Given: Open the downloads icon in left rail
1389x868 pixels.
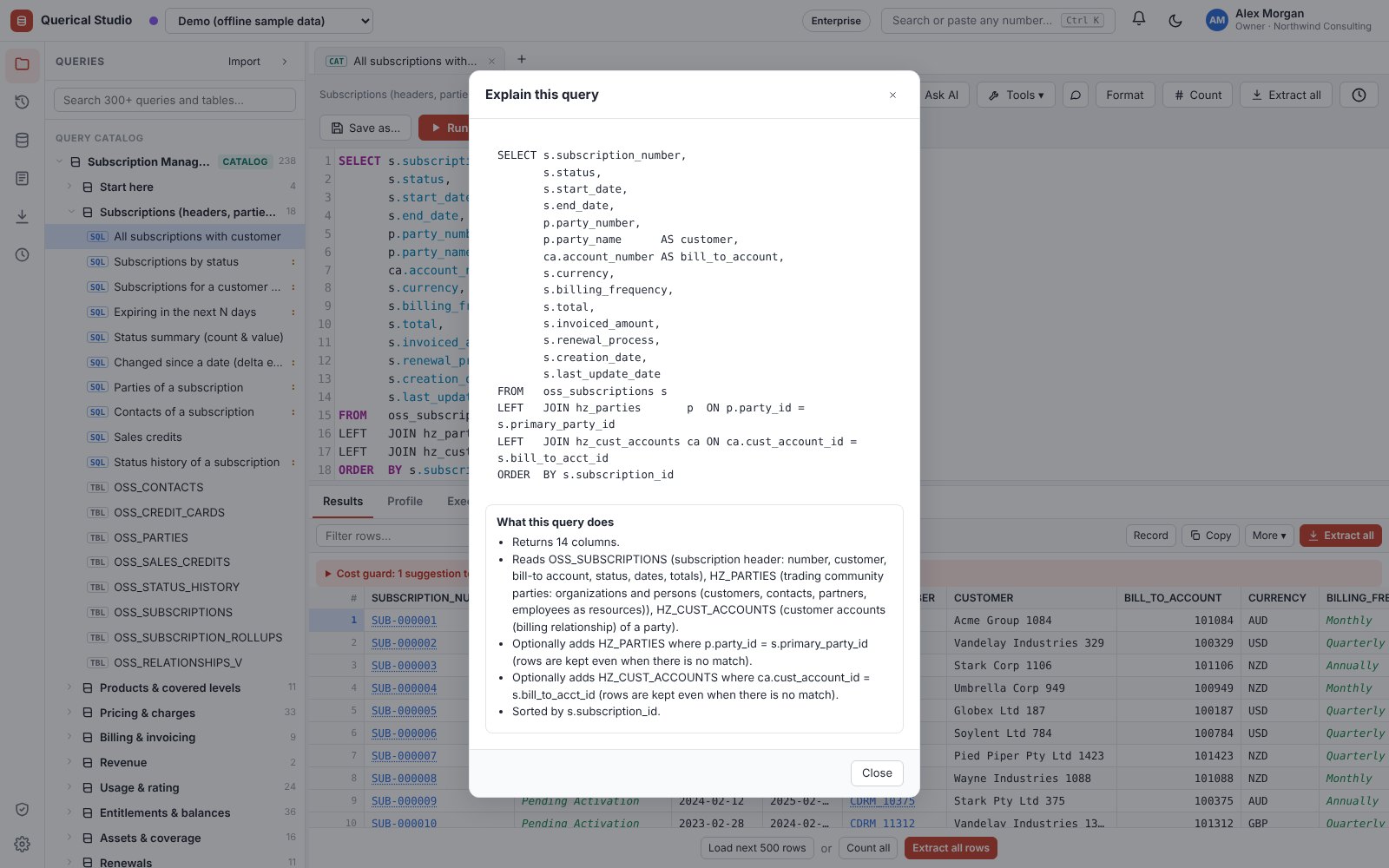Looking at the screenshot, I should (x=23, y=217).
